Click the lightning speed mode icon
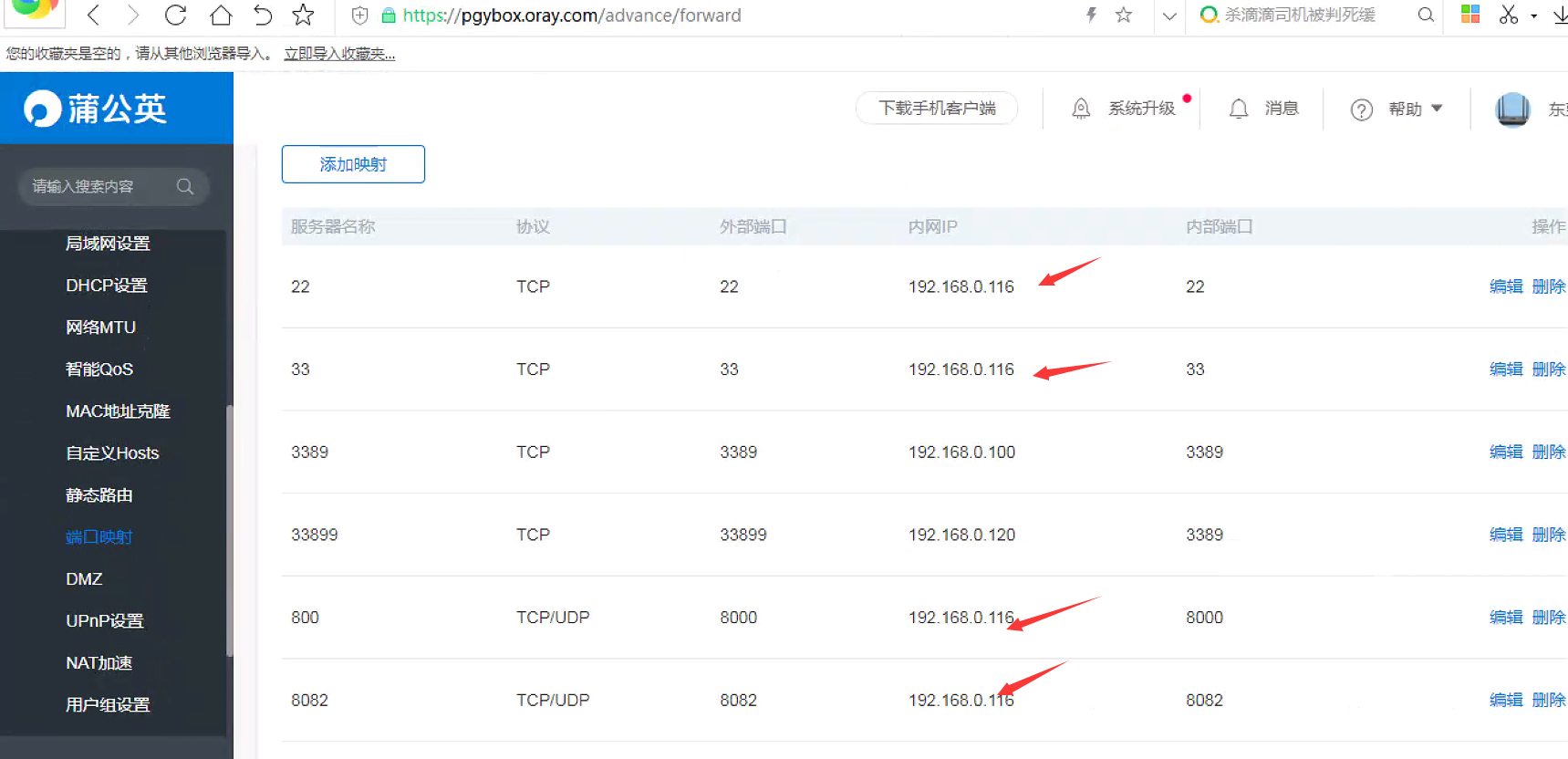 click(x=1091, y=15)
